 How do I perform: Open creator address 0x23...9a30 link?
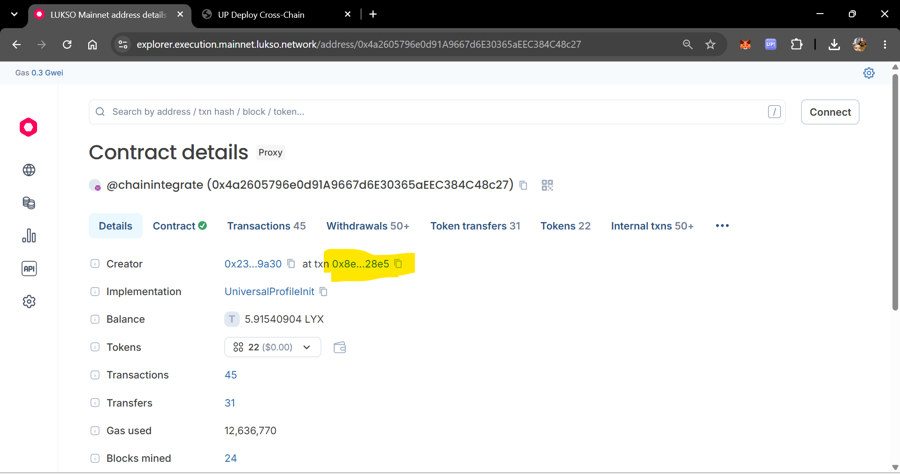pyautogui.click(x=253, y=263)
